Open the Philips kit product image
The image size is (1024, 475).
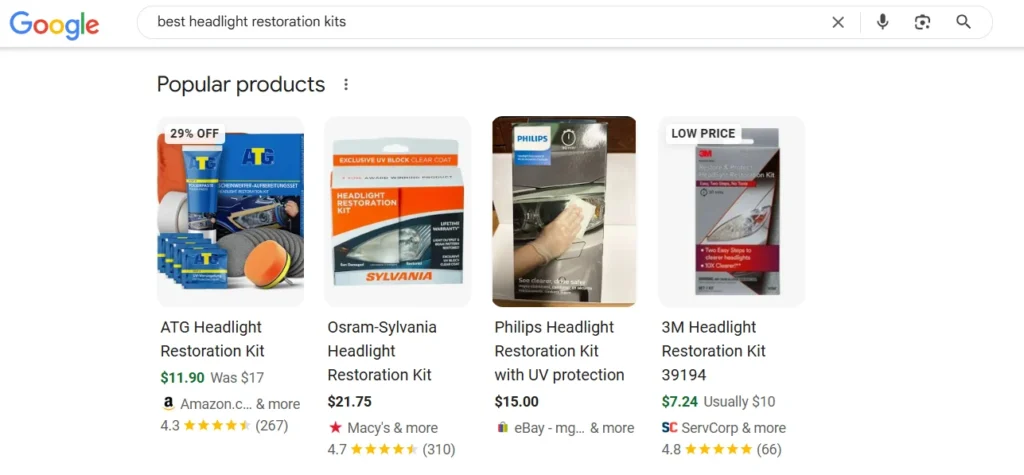point(564,212)
